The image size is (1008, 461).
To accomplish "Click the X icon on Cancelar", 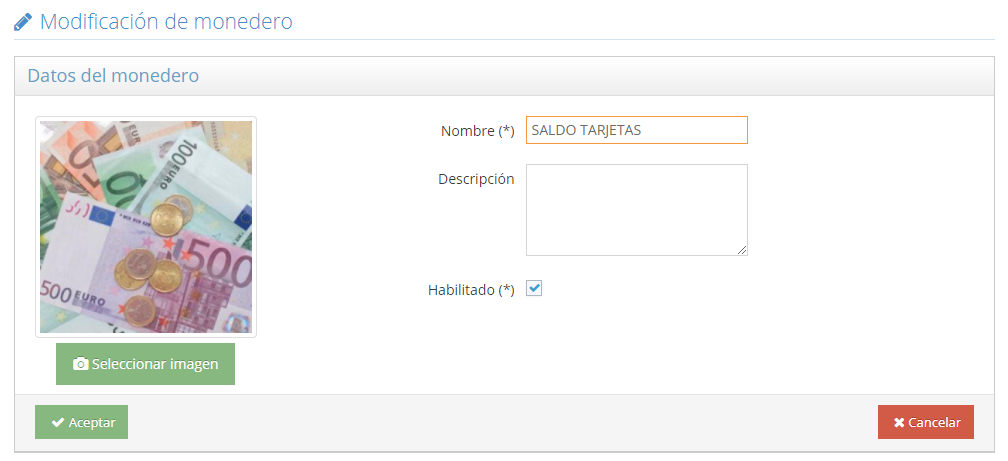I will point(899,423).
